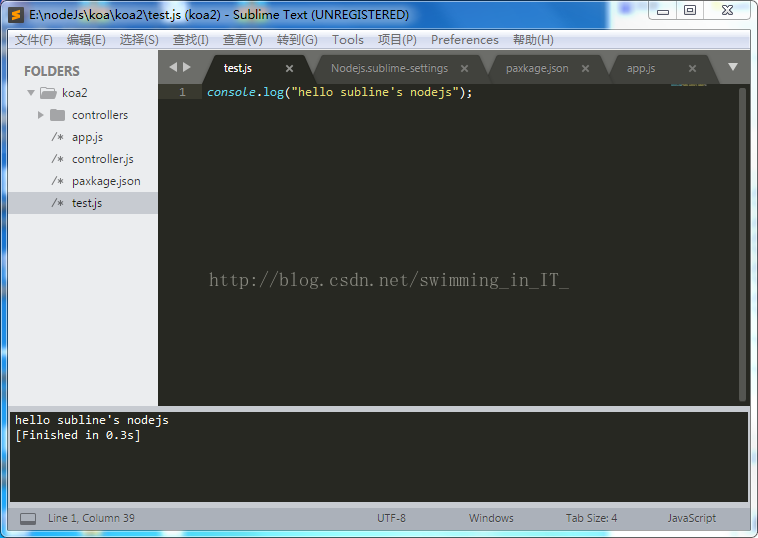Close the Nodejs.sublime-settings tab
This screenshot has height=538, width=758.
point(464,69)
